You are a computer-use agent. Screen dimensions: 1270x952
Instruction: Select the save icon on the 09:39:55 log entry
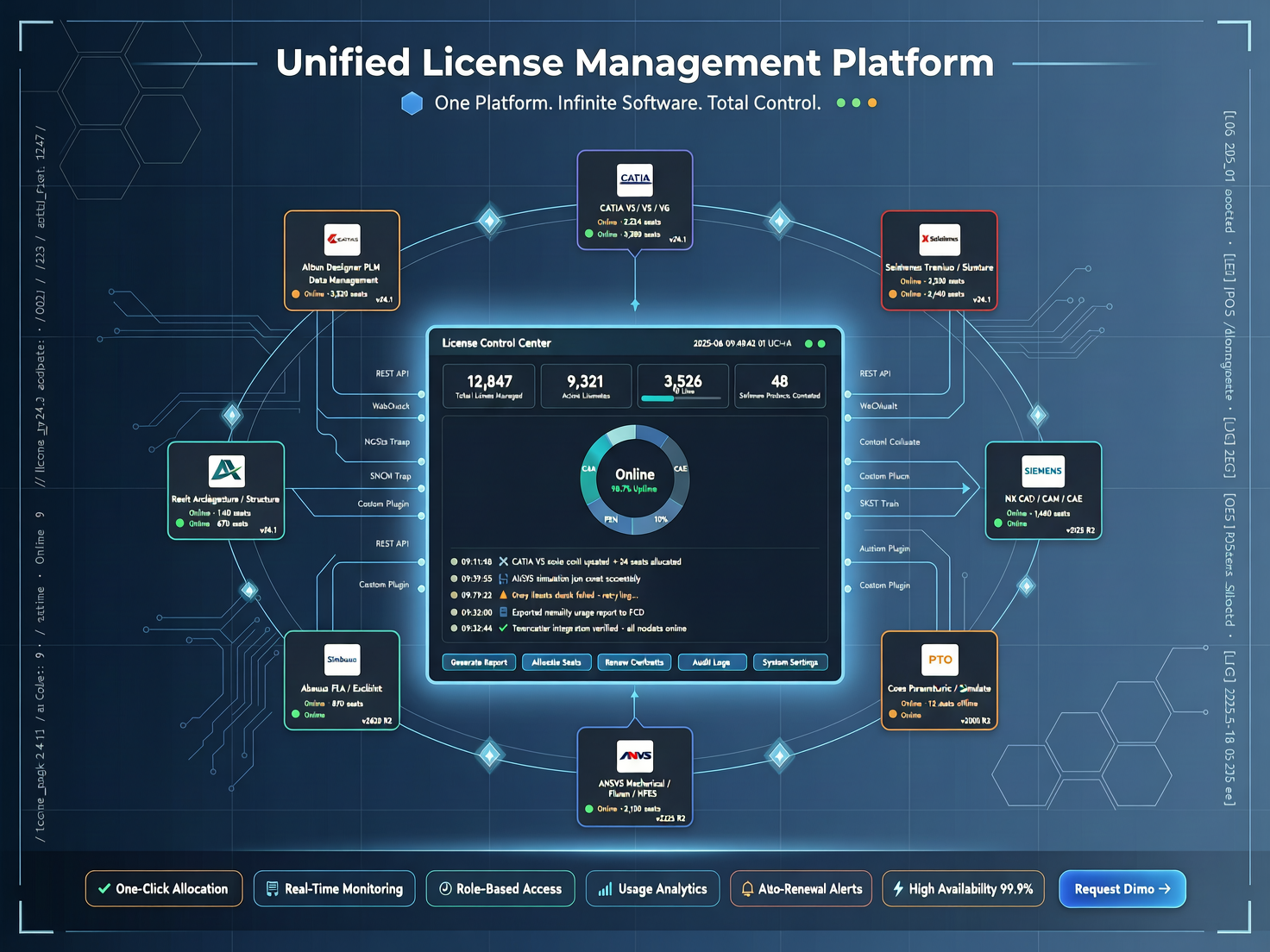tap(504, 579)
